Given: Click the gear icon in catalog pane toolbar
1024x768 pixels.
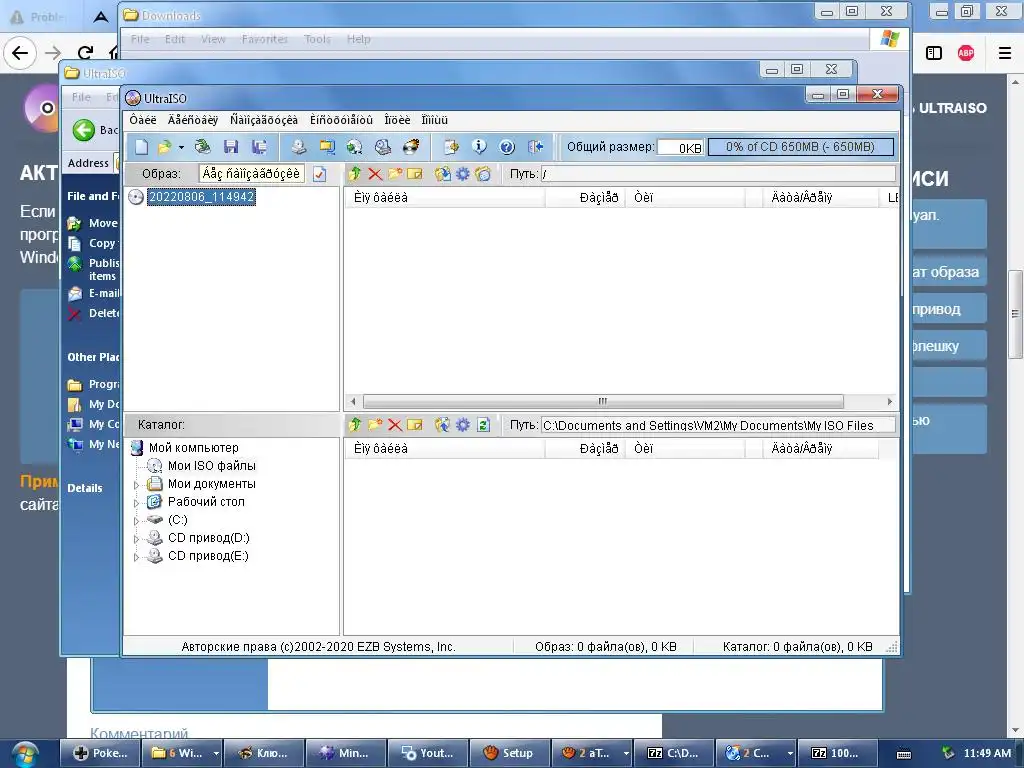Looking at the screenshot, I should pyautogui.click(x=463, y=425).
